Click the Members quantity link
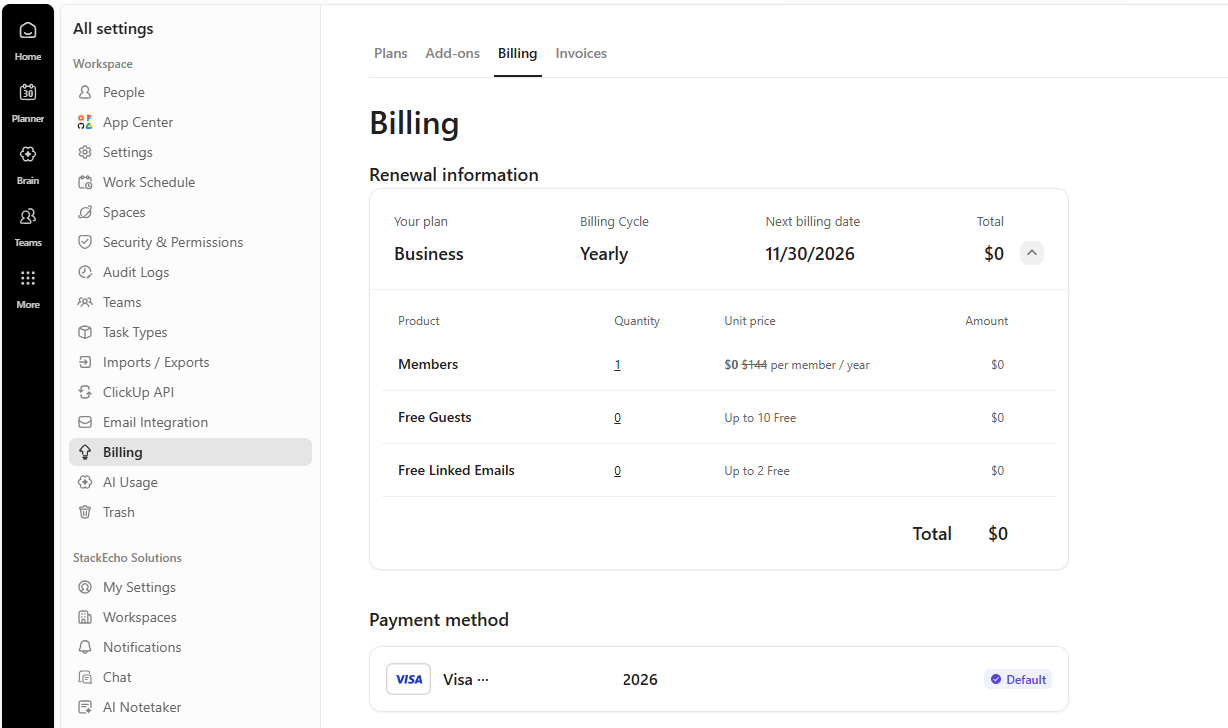 tap(617, 364)
